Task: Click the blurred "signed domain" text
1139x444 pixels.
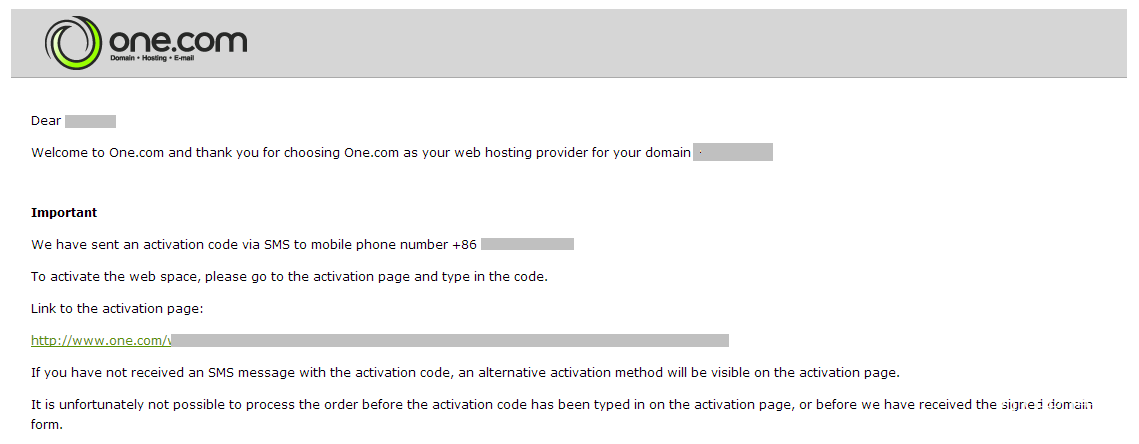Action: (x=1046, y=405)
